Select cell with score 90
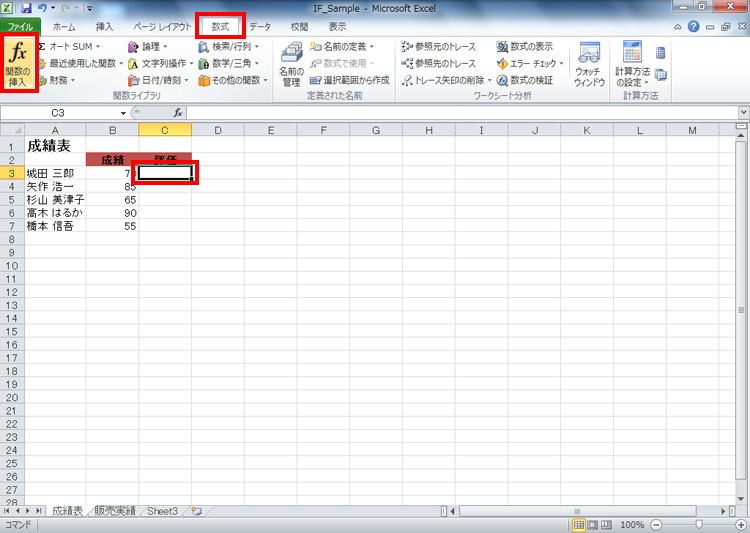750x533 pixels. (x=112, y=213)
